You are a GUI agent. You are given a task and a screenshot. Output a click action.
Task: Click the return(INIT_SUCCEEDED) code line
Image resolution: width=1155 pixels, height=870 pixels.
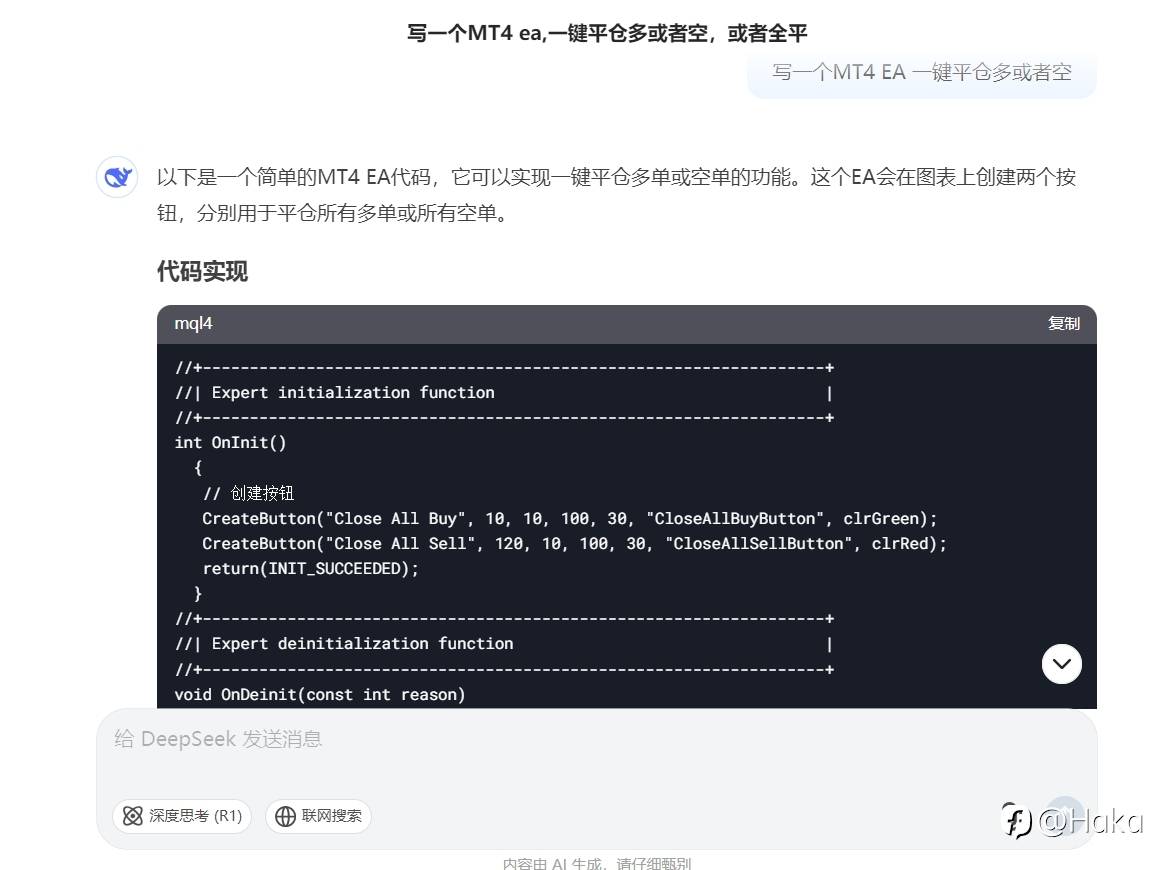(x=310, y=568)
